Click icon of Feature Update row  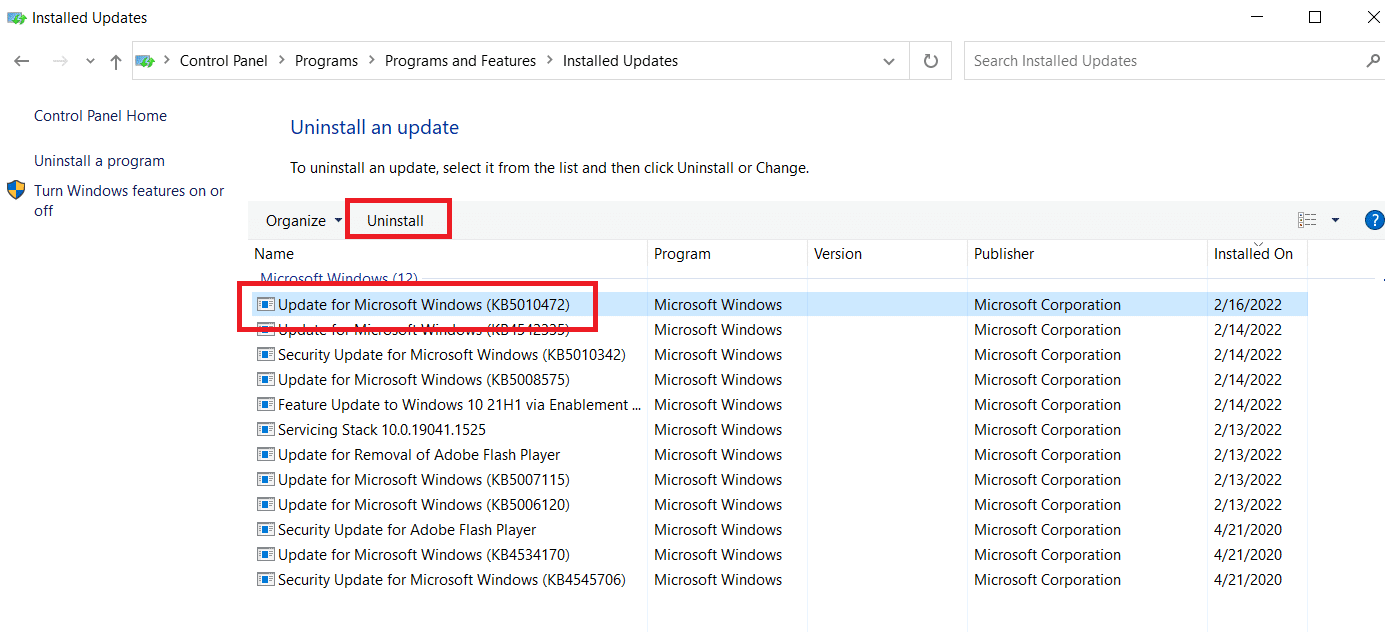[x=265, y=405]
